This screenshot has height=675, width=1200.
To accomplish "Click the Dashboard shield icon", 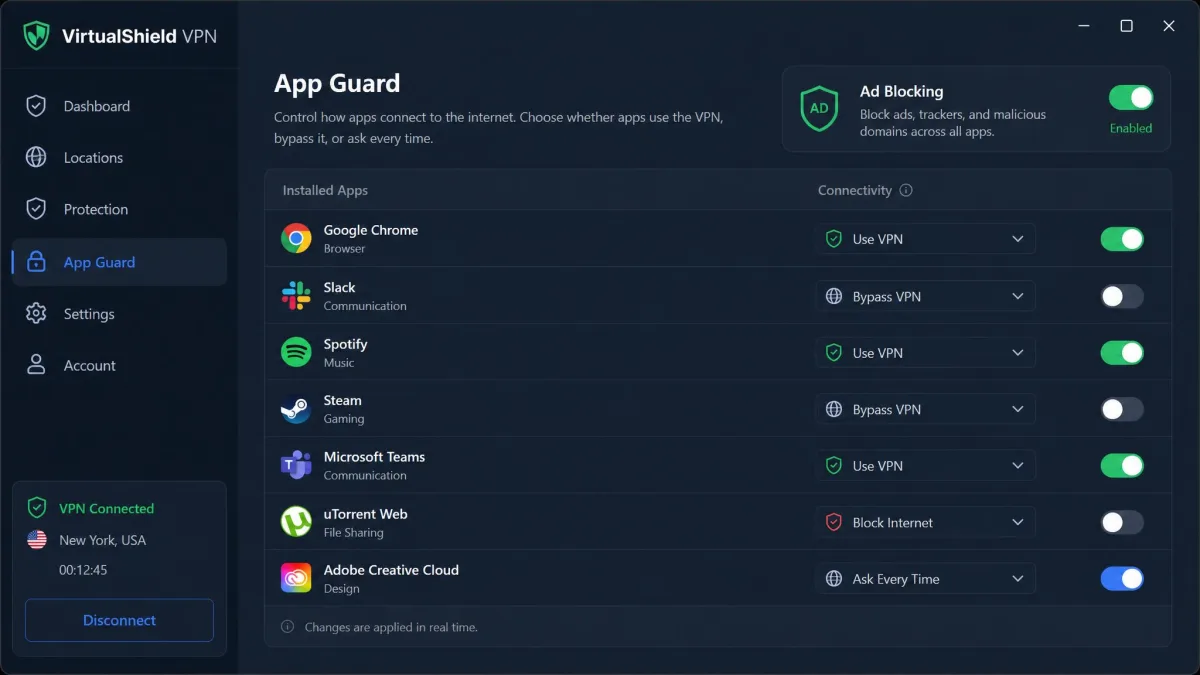I will click(36, 106).
